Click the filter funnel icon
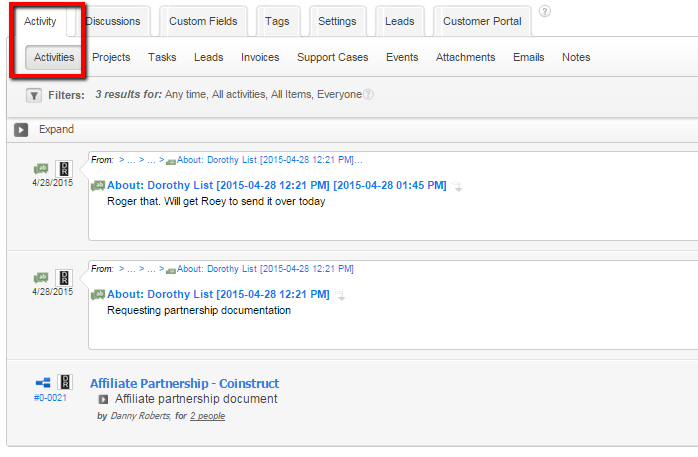This screenshot has width=698, height=457. point(34,95)
